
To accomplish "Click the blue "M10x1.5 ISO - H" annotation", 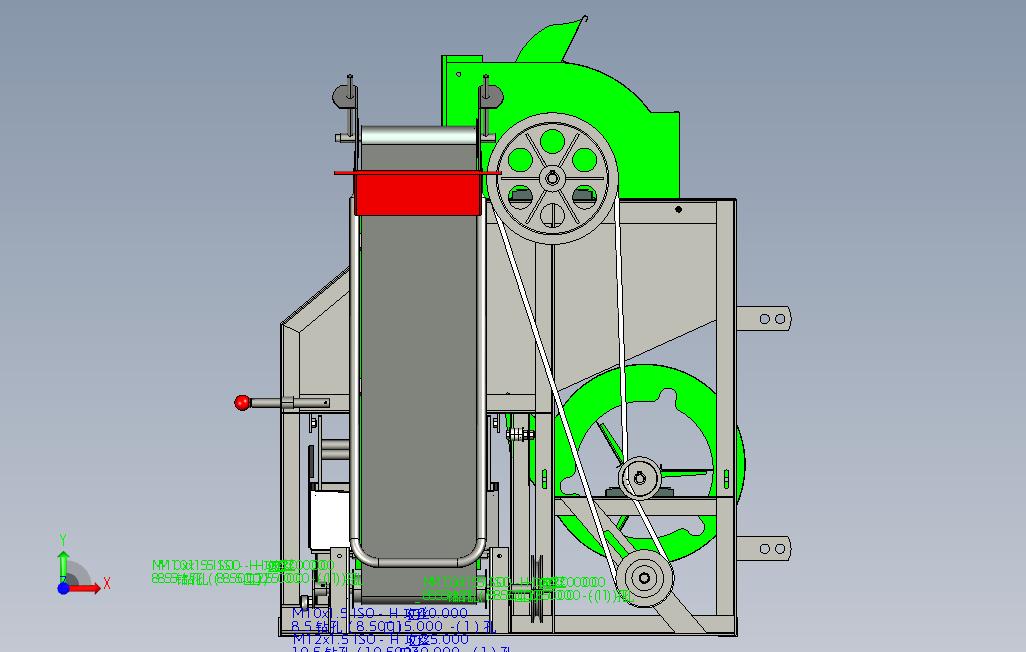I will pyautogui.click(x=346, y=613).
